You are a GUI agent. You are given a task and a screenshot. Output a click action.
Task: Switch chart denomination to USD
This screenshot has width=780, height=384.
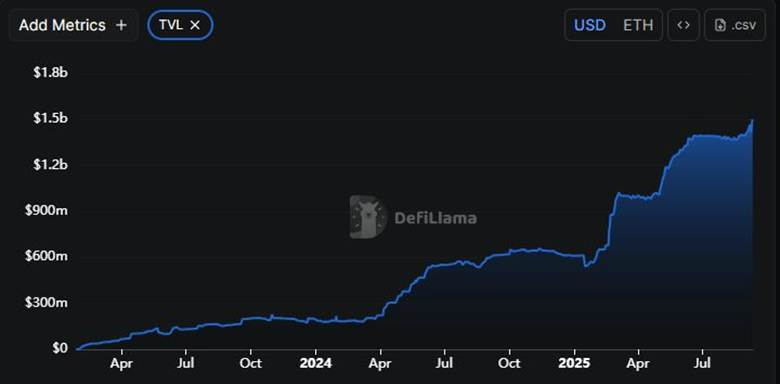click(590, 25)
